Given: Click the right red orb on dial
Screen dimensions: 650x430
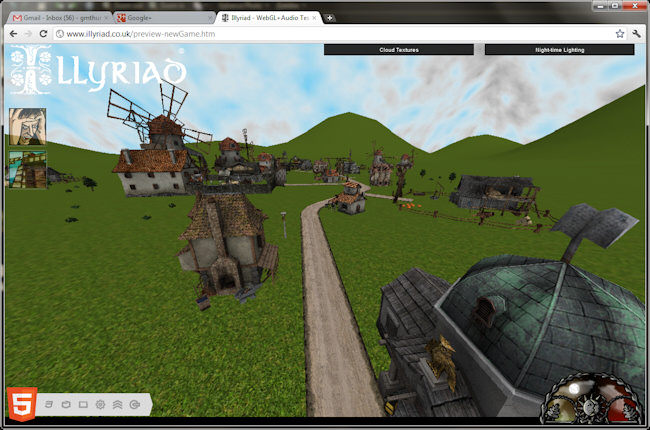Looking at the screenshot, I should coord(621,411).
